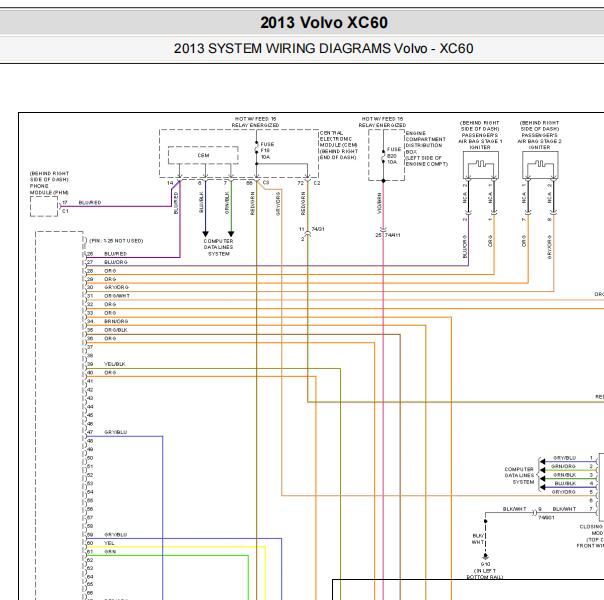The height and width of the screenshot is (600, 604).
Task: Click the Stage 2 igniter component symbol
Action: pyautogui.click(x=540, y=165)
